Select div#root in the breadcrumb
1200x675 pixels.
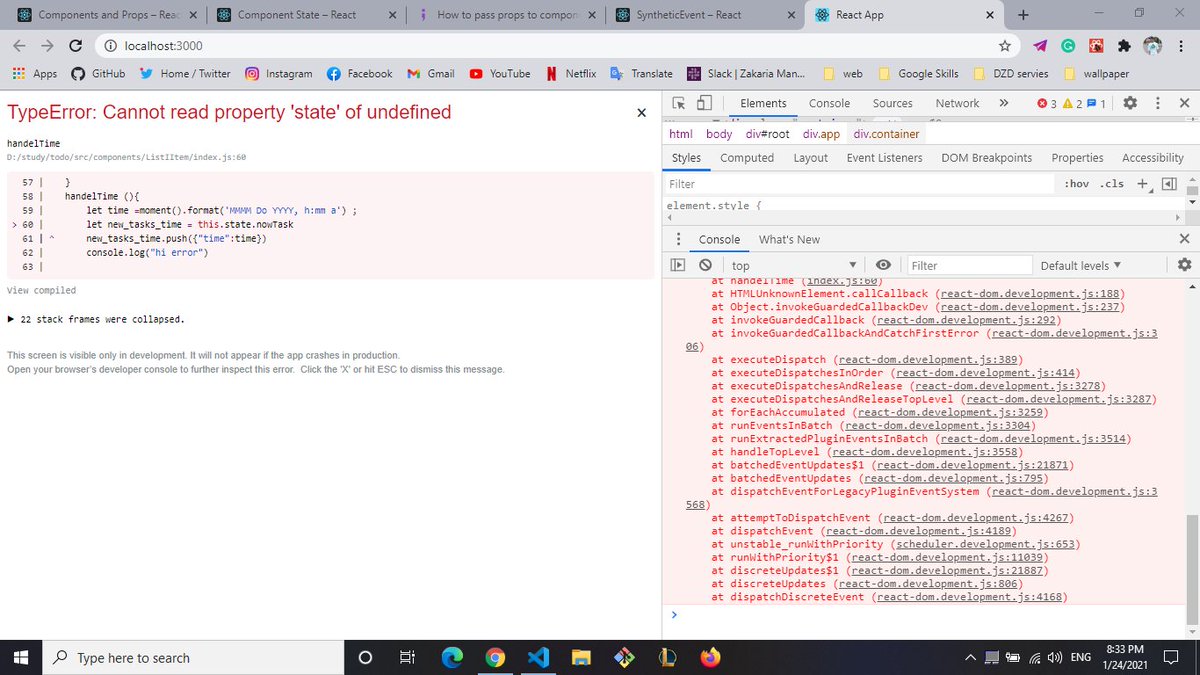pyautogui.click(x=768, y=134)
